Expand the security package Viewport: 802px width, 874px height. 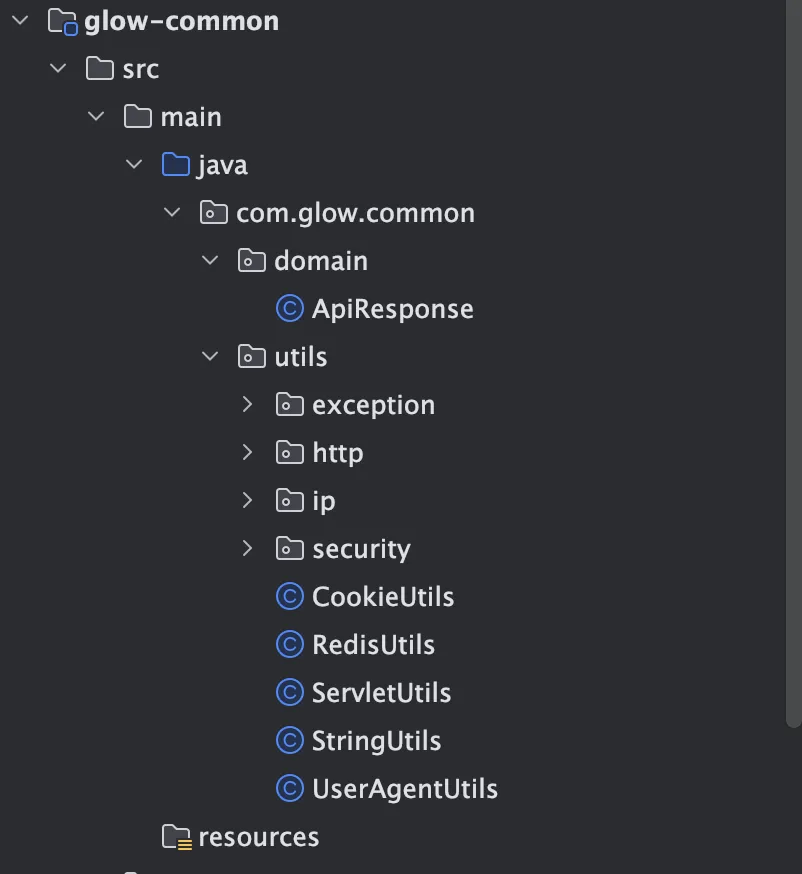click(248, 549)
